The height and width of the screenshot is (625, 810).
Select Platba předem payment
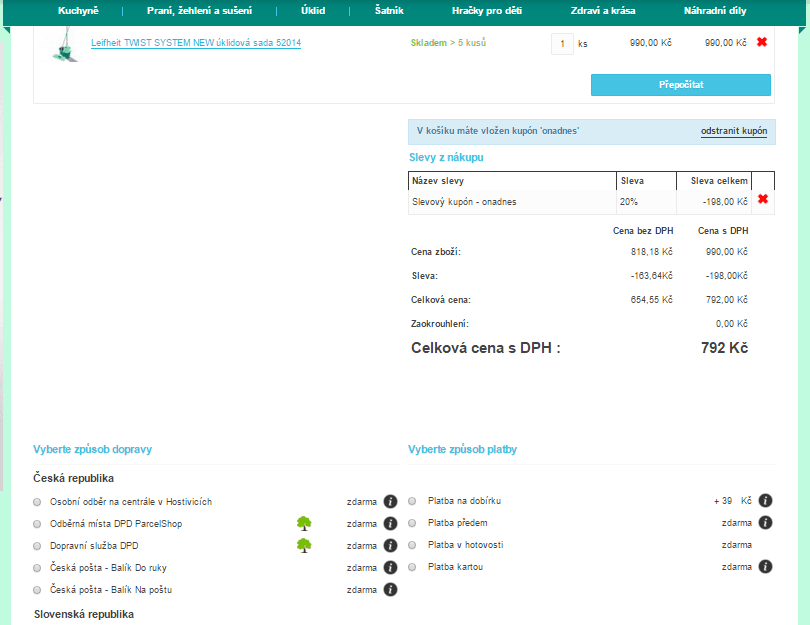(x=412, y=523)
